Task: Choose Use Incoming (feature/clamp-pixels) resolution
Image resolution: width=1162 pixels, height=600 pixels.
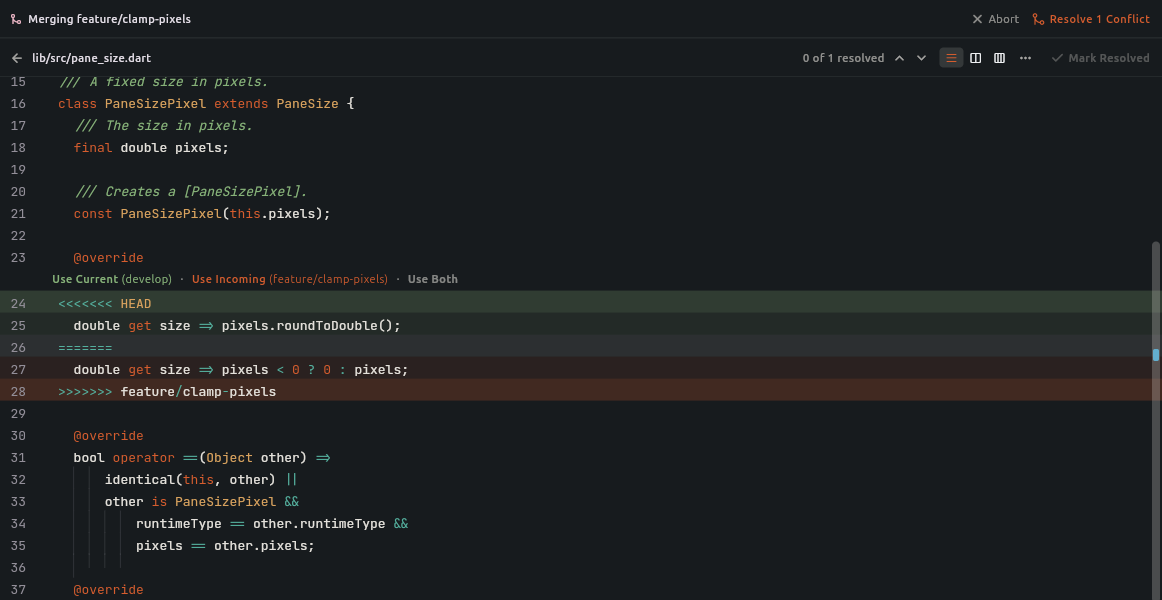Action: [290, 279]
